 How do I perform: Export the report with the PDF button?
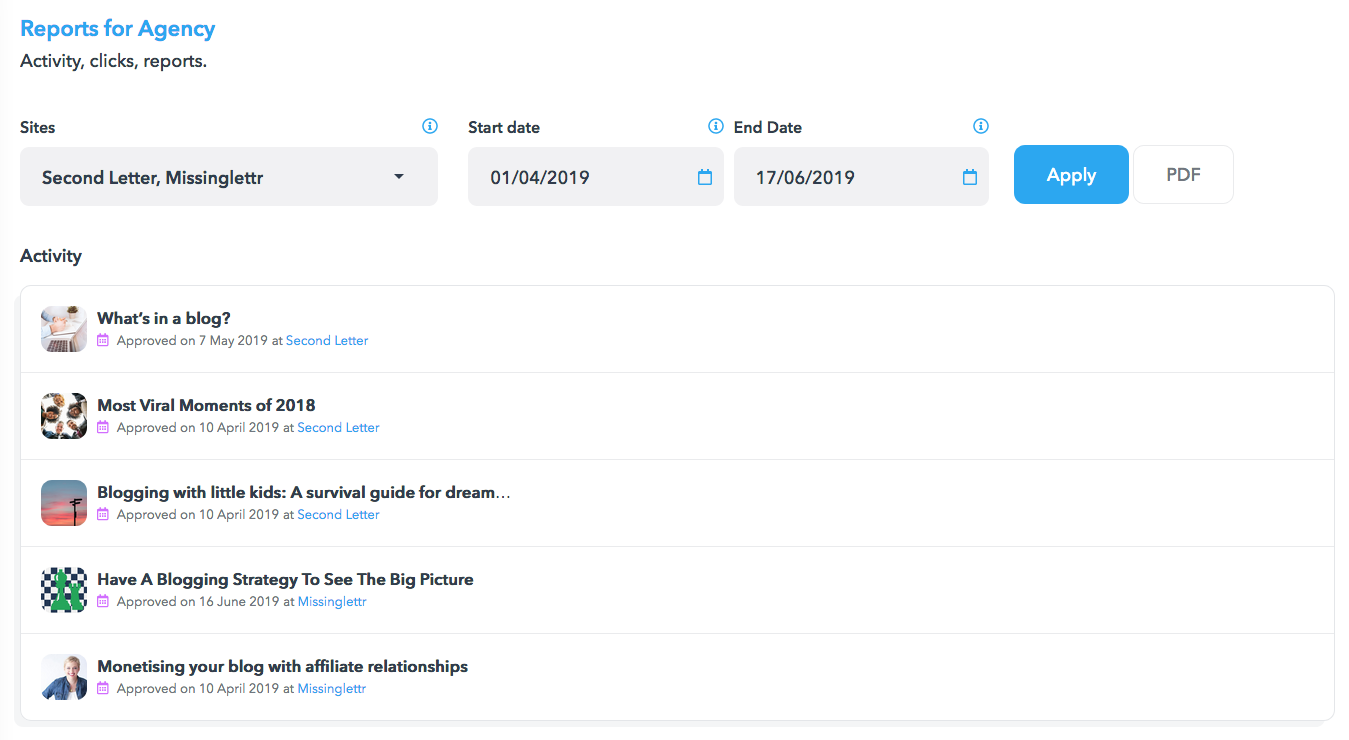1183,175
